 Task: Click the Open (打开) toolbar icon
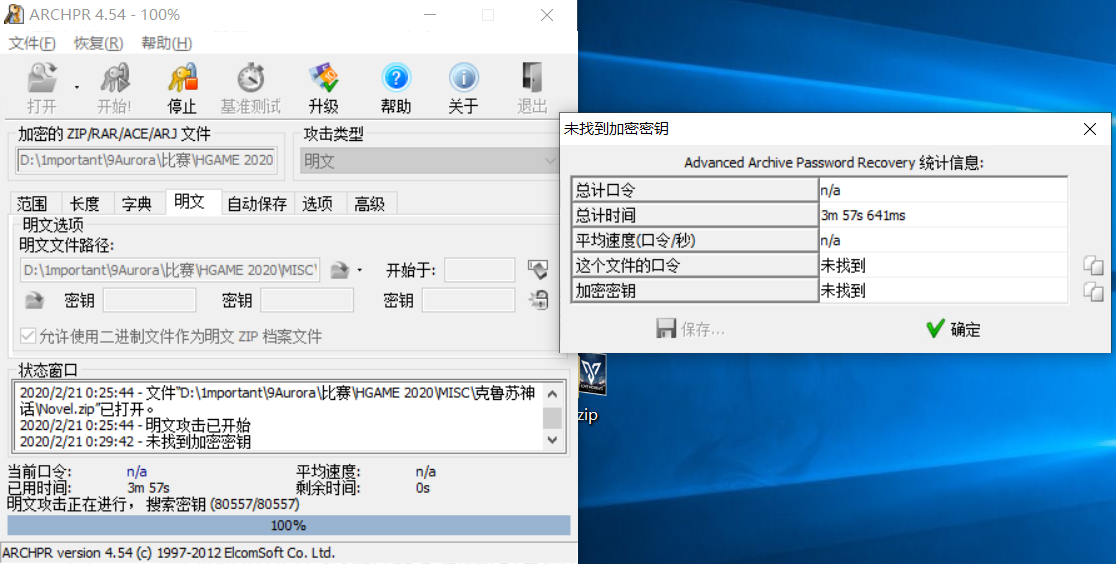click(x=42, y=78)
